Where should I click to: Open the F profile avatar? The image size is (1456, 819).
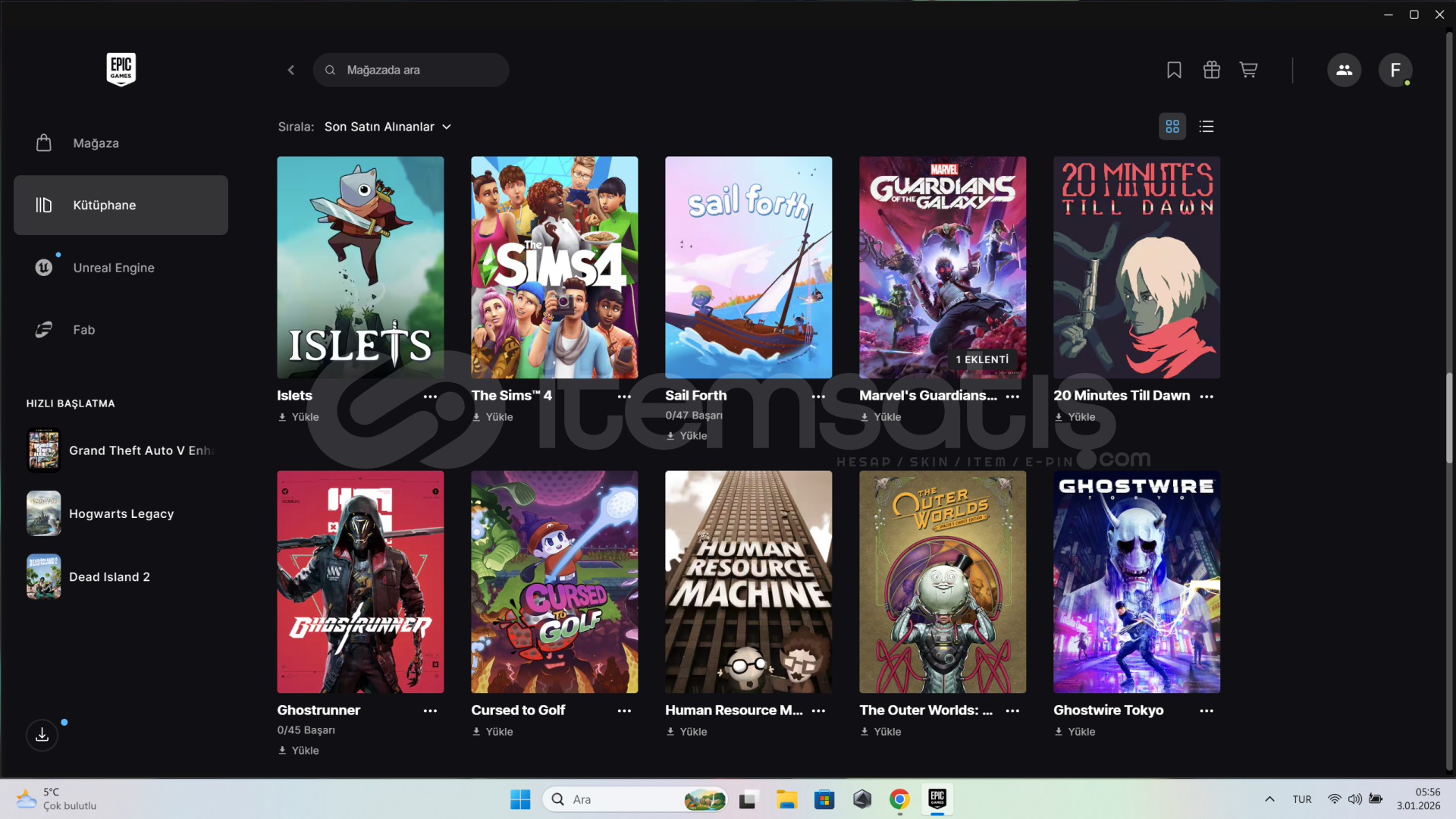tap(1395, 70)
